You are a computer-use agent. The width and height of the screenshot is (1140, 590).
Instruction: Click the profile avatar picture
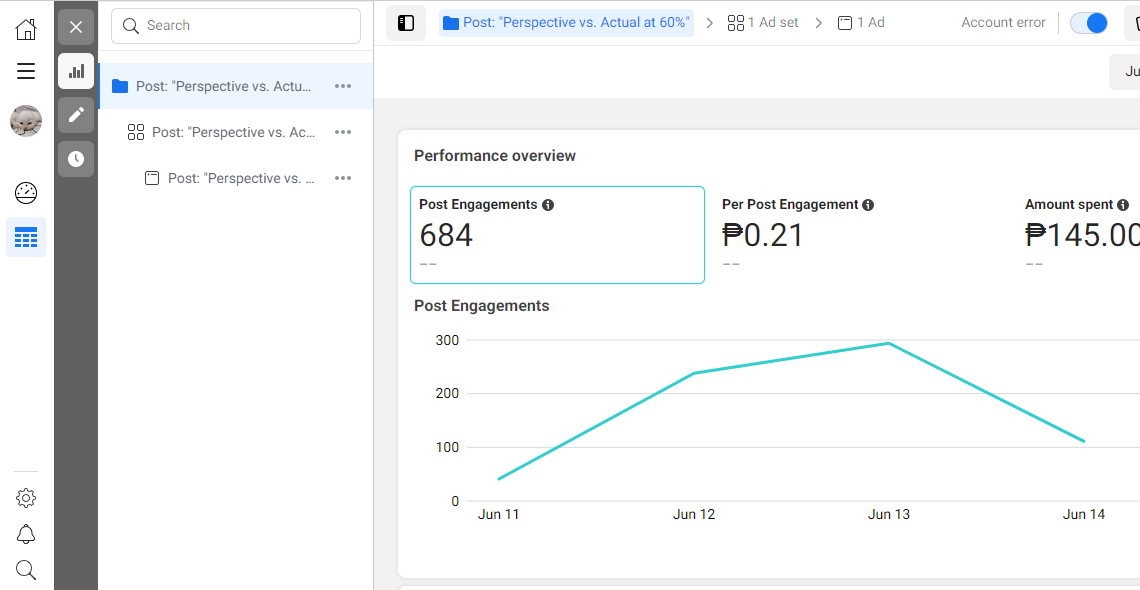pos(26,121)
